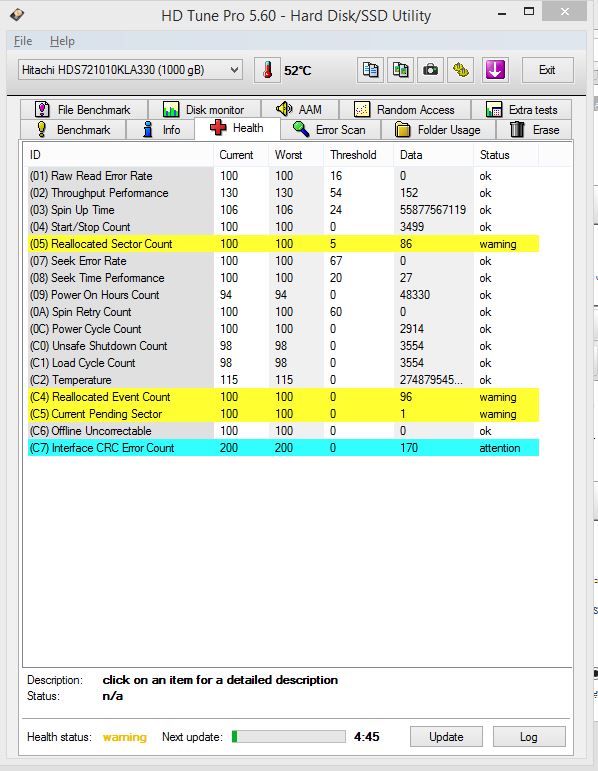Open the Help menu
This screenshot has width=598, height=771.
click(x=62, y=41)
